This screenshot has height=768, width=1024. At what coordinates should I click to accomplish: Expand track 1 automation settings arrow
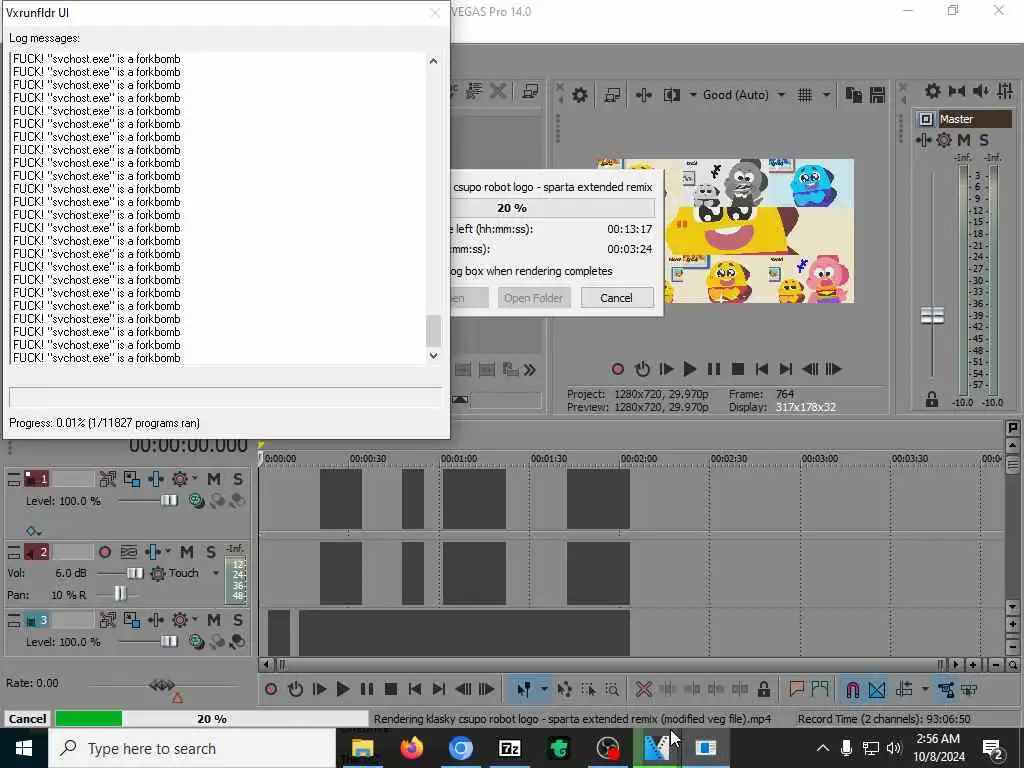pos(195,479)
